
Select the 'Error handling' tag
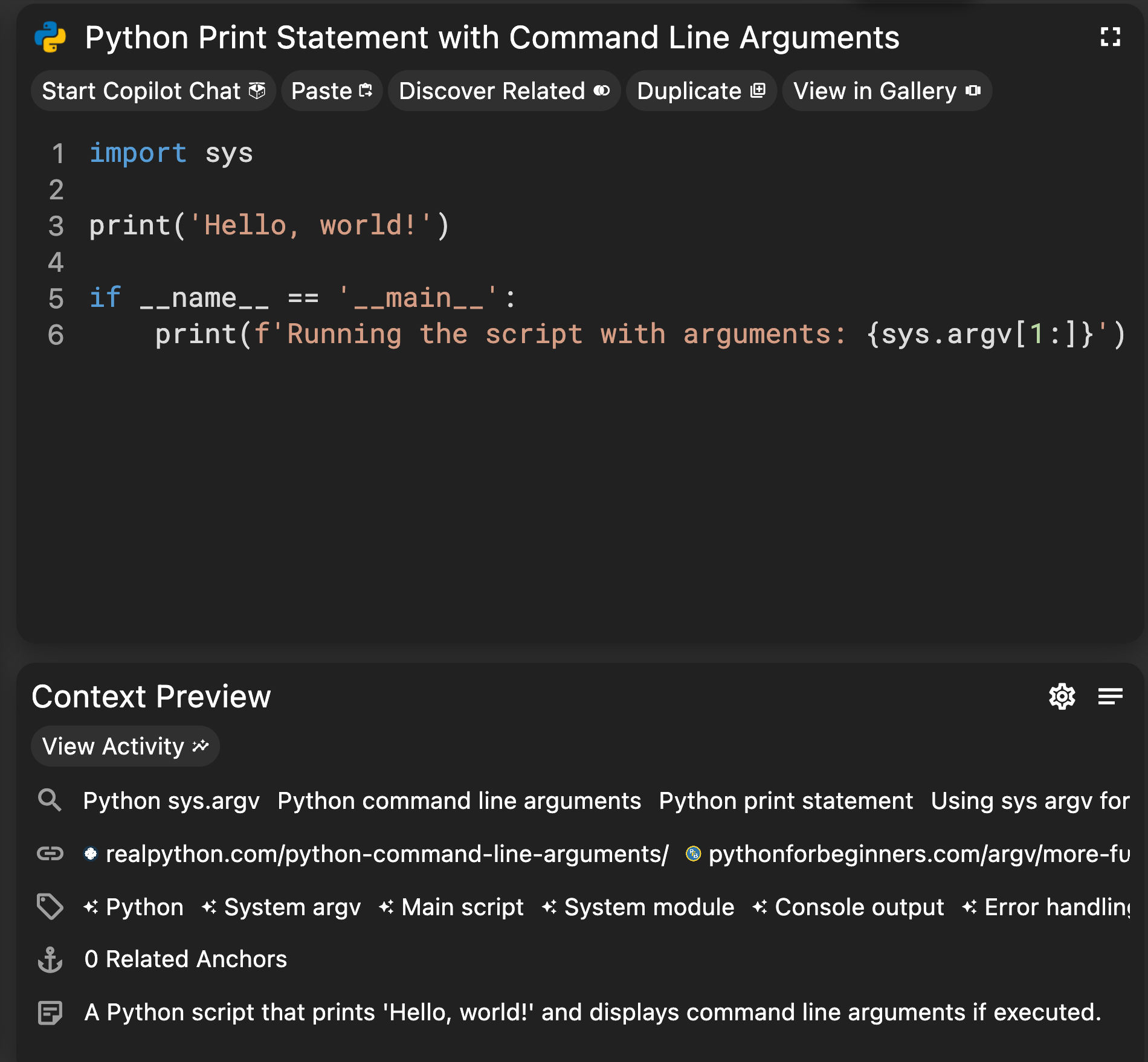(x=1046, y=907)
